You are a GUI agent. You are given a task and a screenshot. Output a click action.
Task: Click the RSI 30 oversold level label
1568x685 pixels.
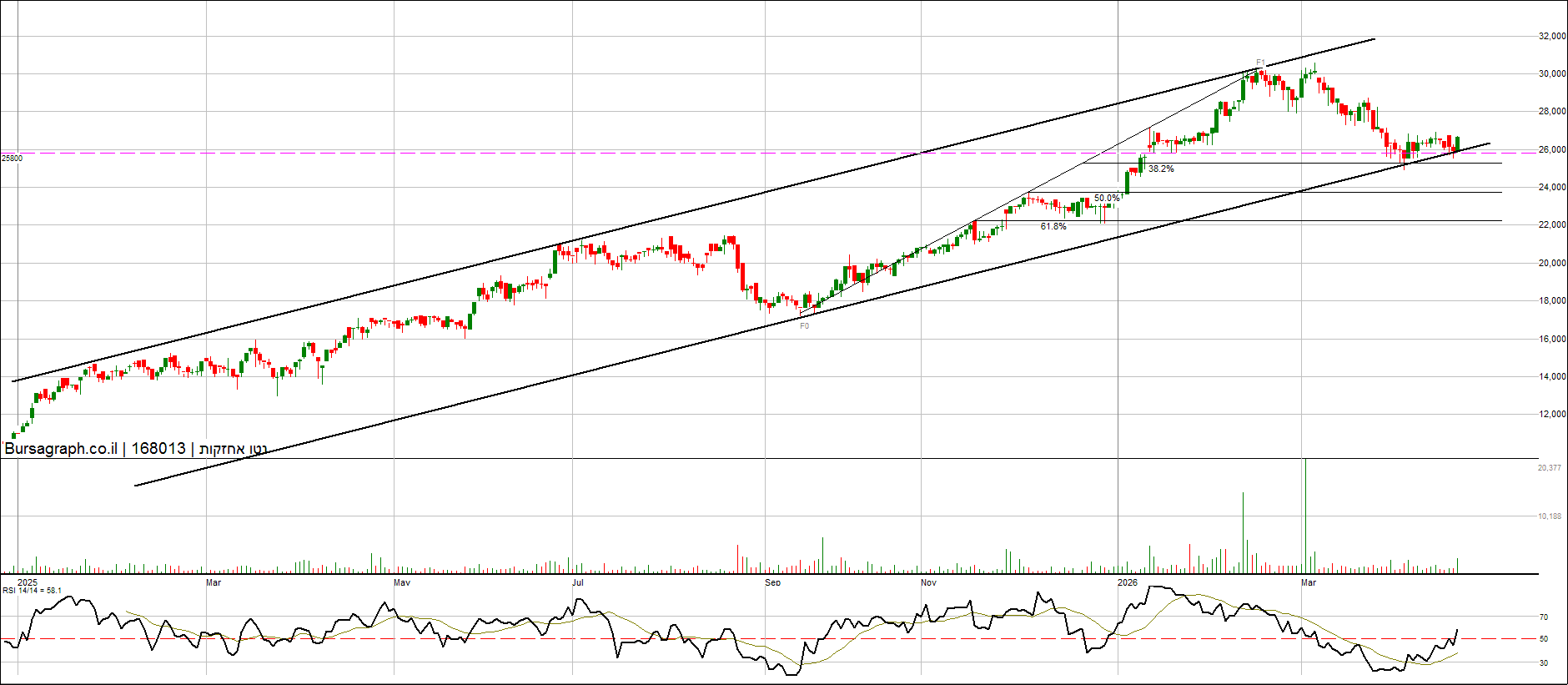(1543, 663)
